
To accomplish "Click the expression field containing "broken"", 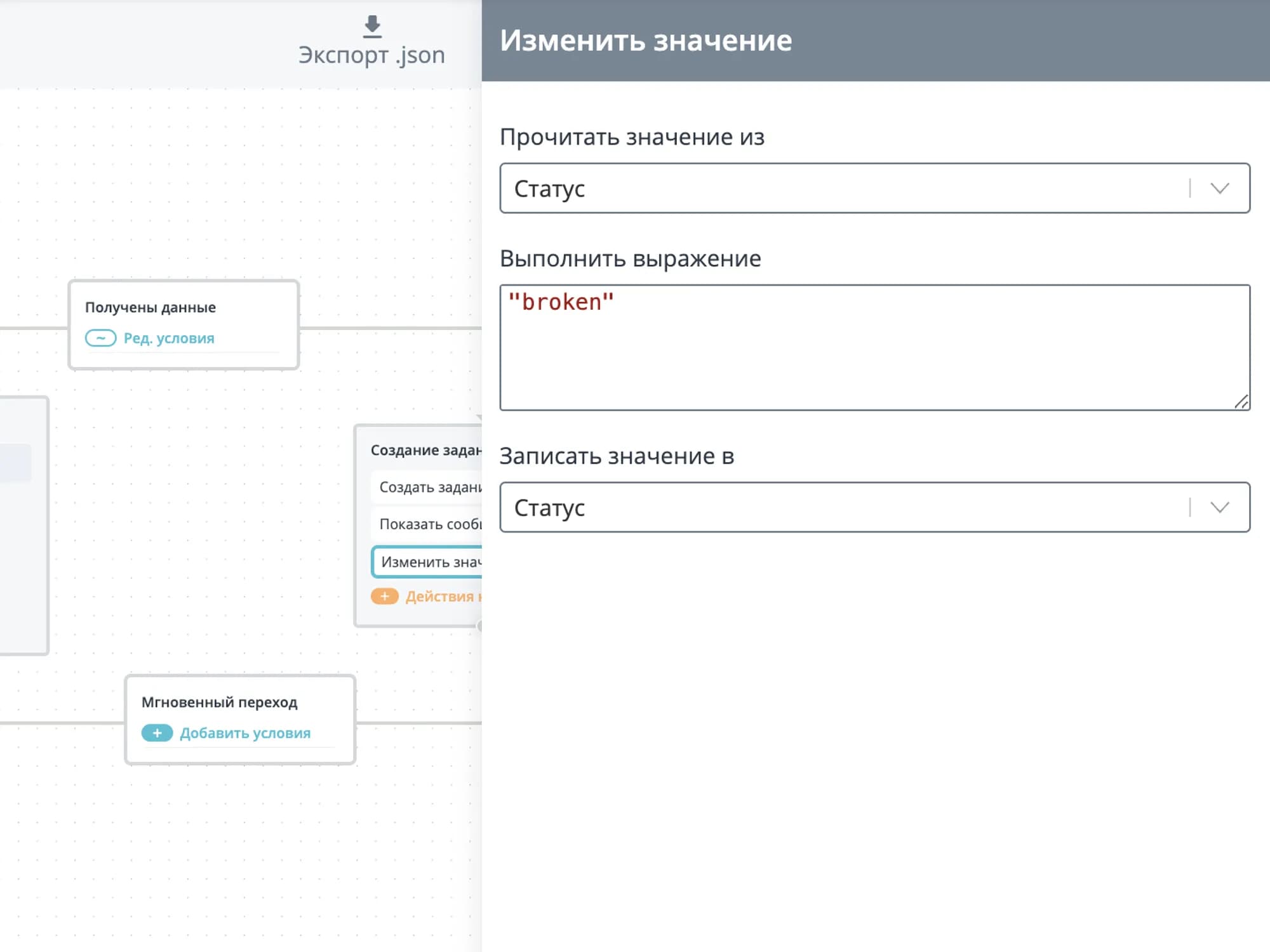I will (x=874, y=347).
